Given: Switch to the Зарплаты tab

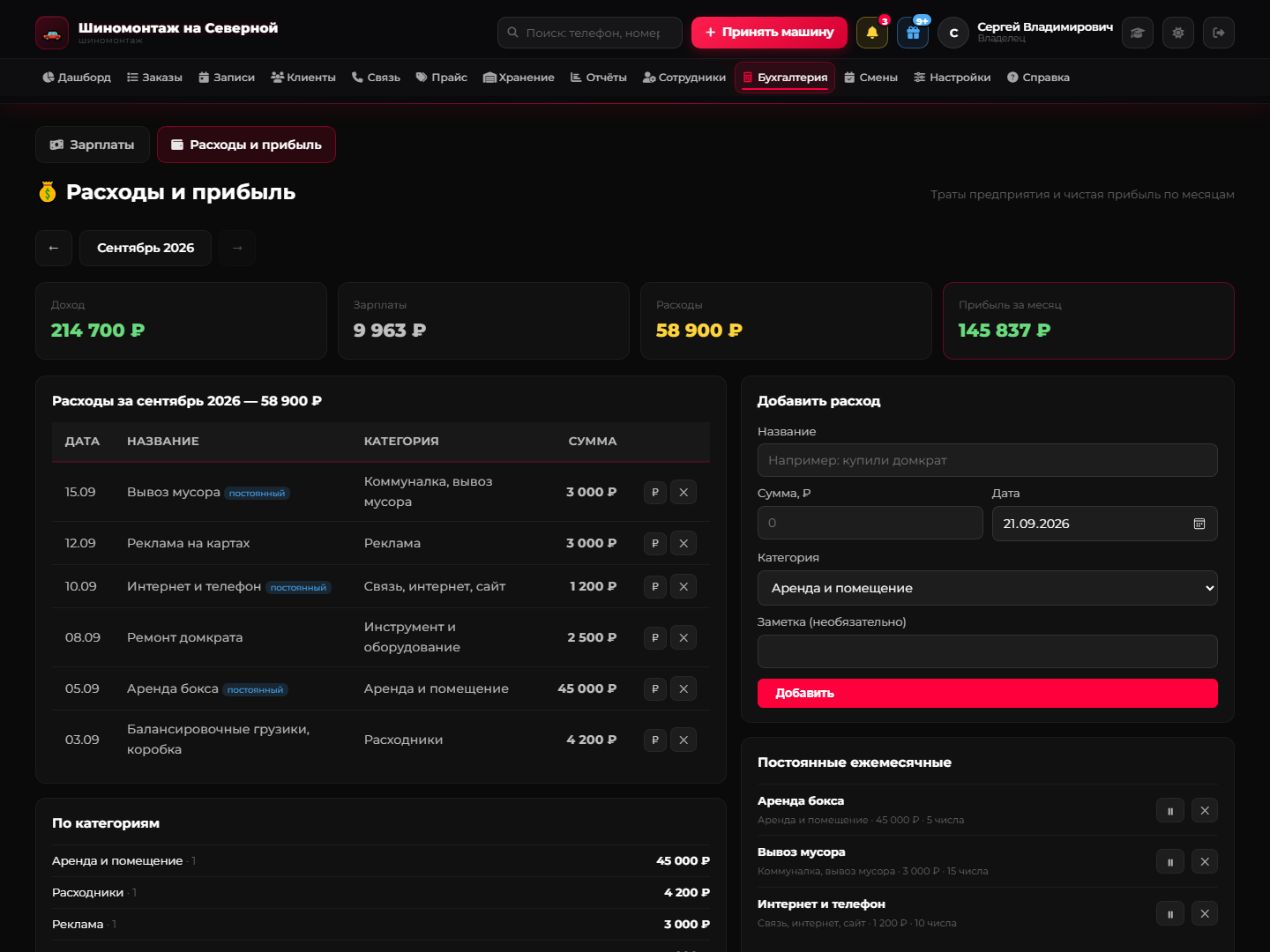Looking at the screenshot, I should click(x=93, y=145).
